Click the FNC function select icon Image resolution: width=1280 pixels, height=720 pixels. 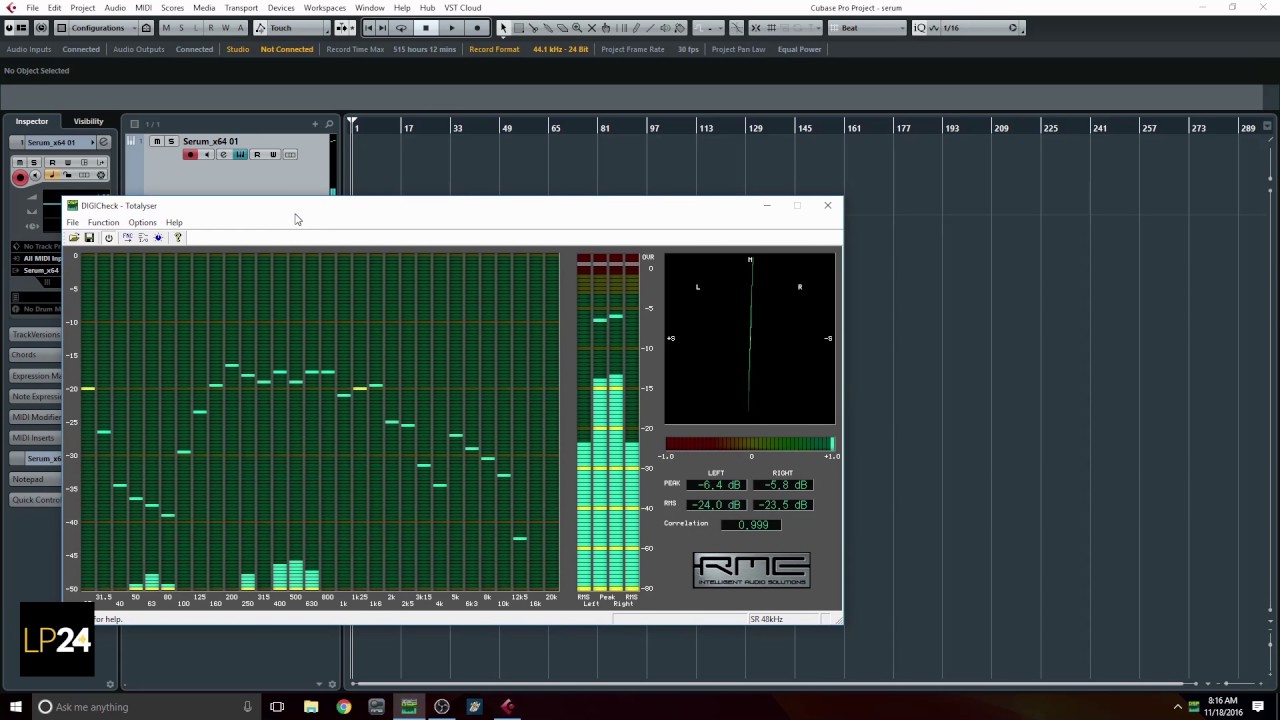click(127, 237)
